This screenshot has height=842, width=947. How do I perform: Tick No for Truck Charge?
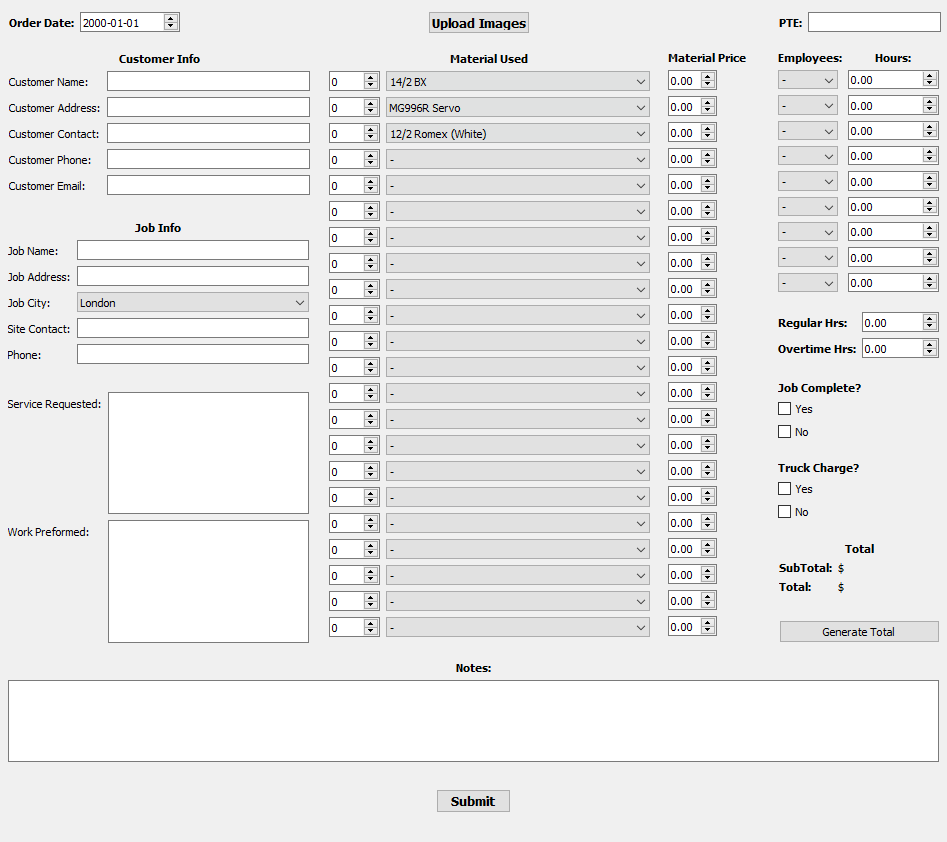[x=785, y=512]
